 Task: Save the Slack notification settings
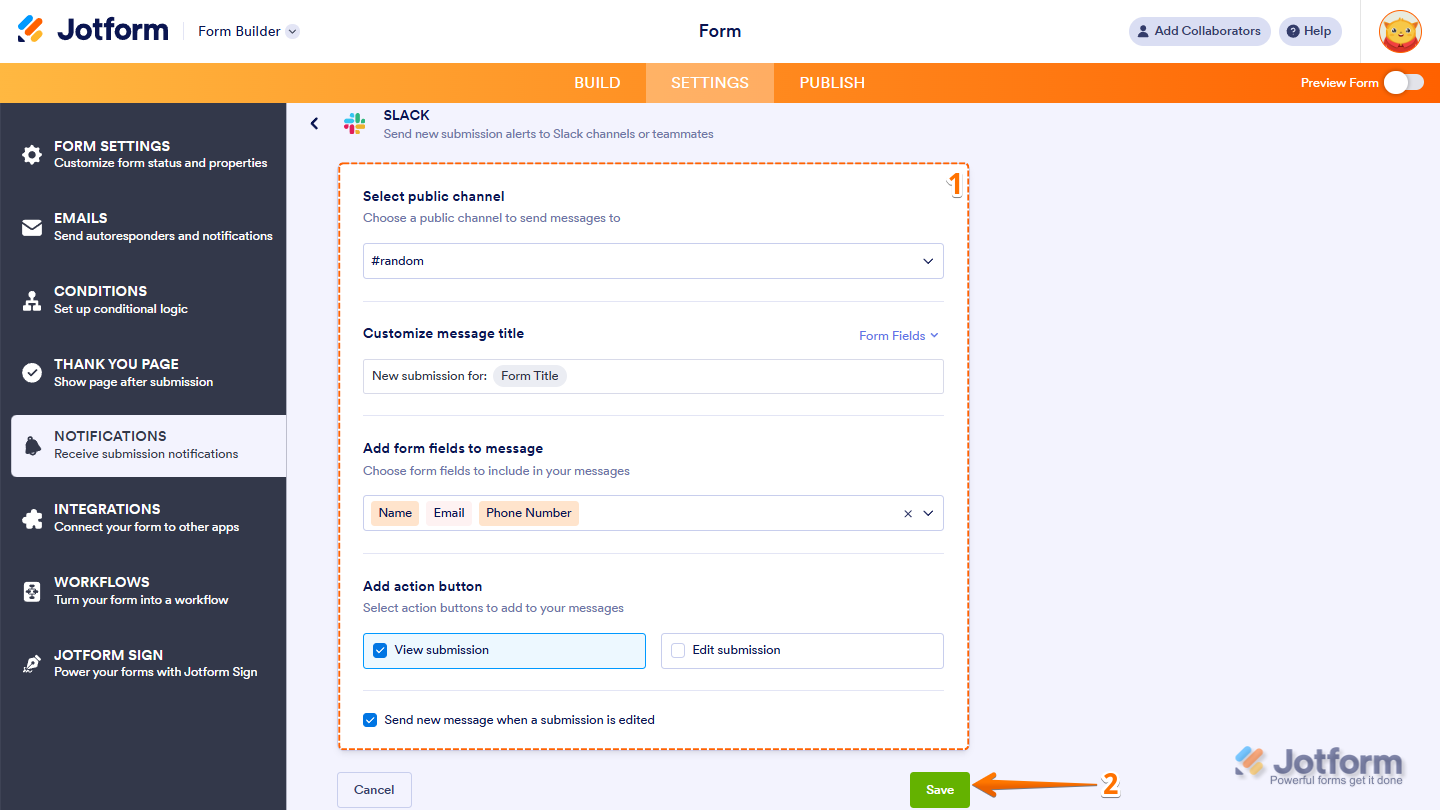click(939, 789)
